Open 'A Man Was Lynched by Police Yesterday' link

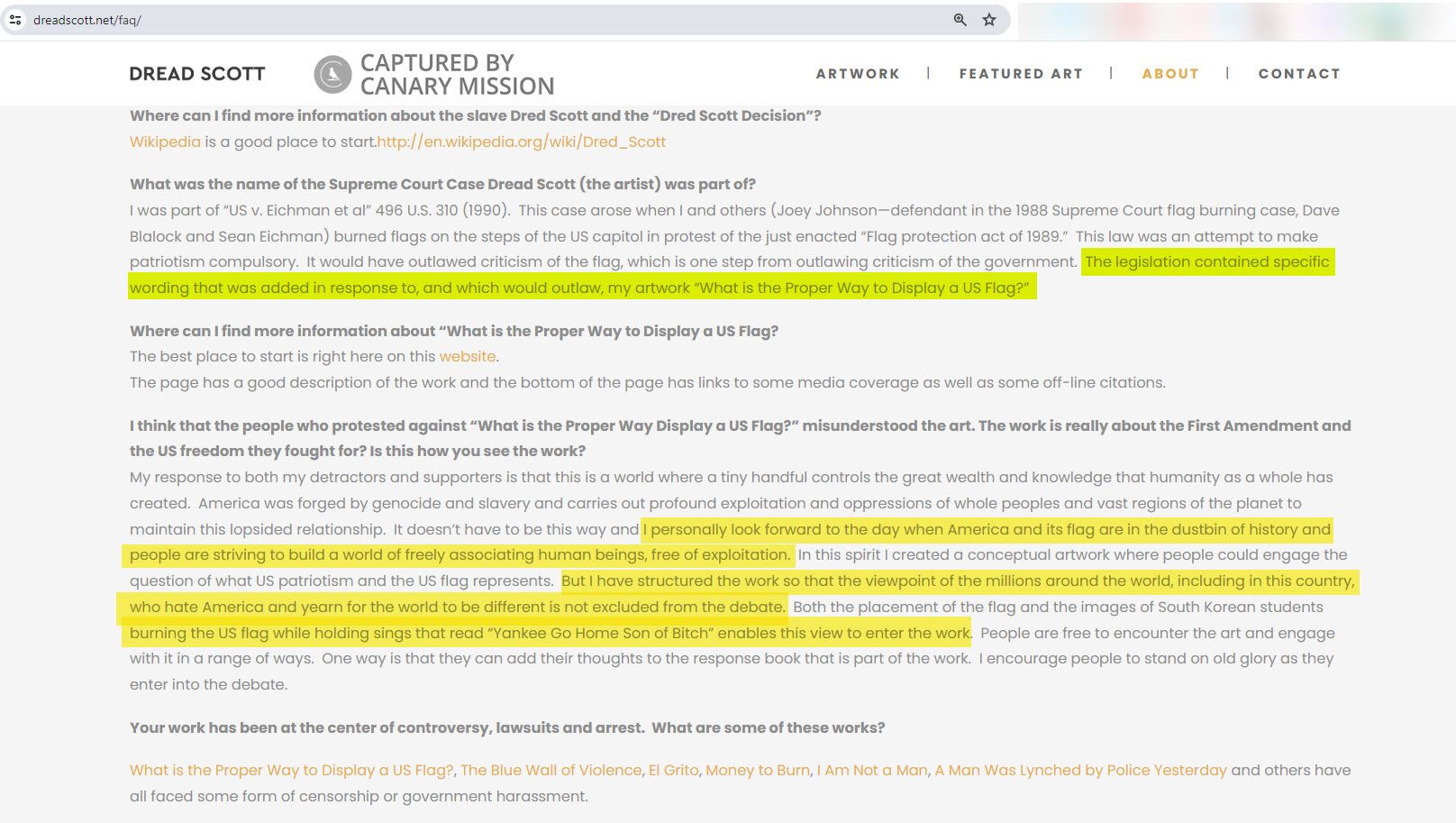1080,770
